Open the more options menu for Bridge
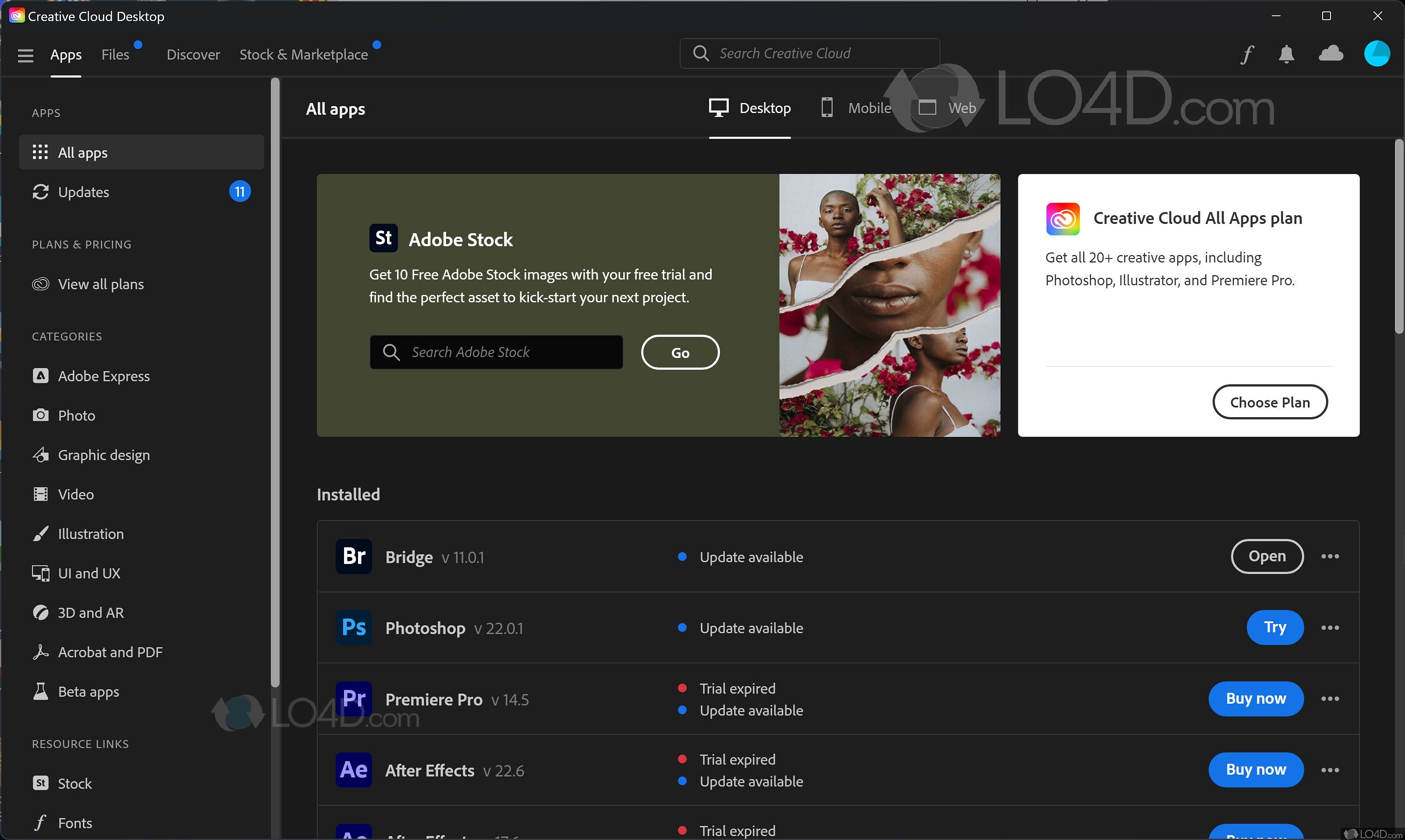The height and width of the screenshot is (840, 1405). 1330,556
